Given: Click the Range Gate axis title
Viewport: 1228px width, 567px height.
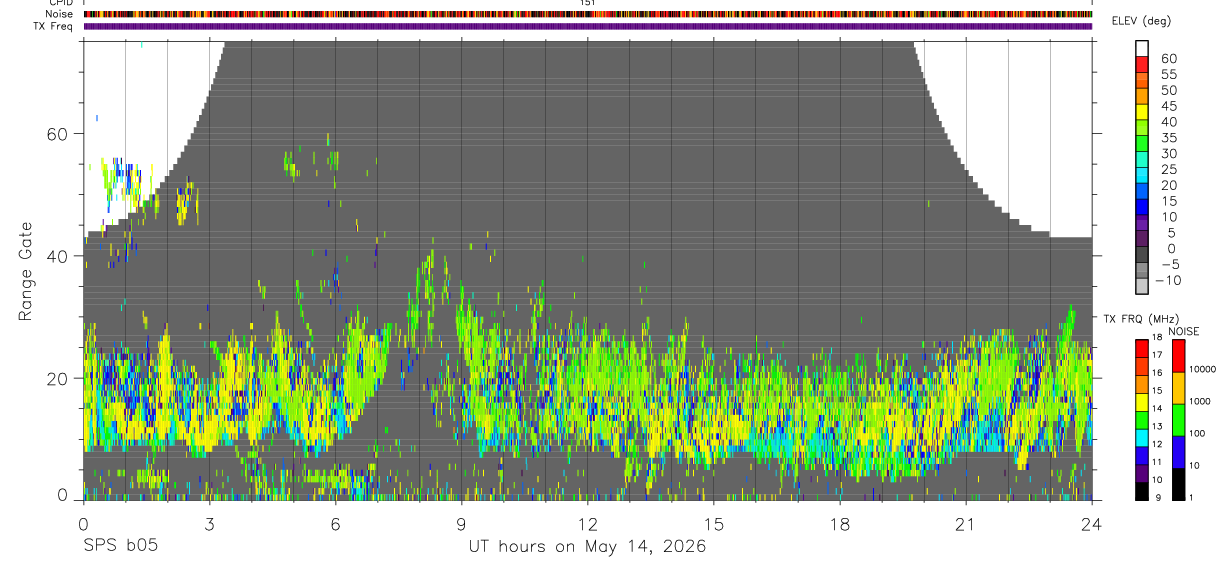Looking at the screenshot, I should (x=26, y=272).
